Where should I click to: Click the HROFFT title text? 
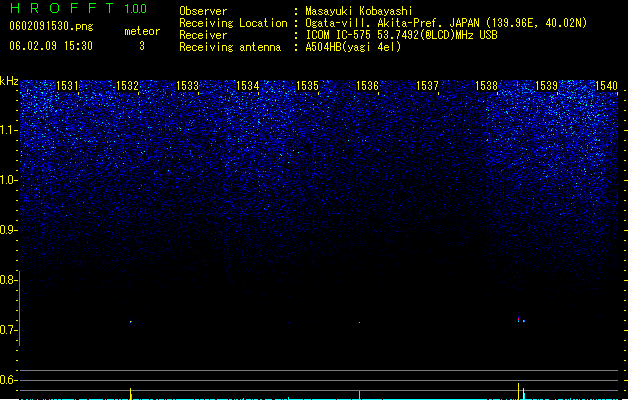click(x=62, y=8)
